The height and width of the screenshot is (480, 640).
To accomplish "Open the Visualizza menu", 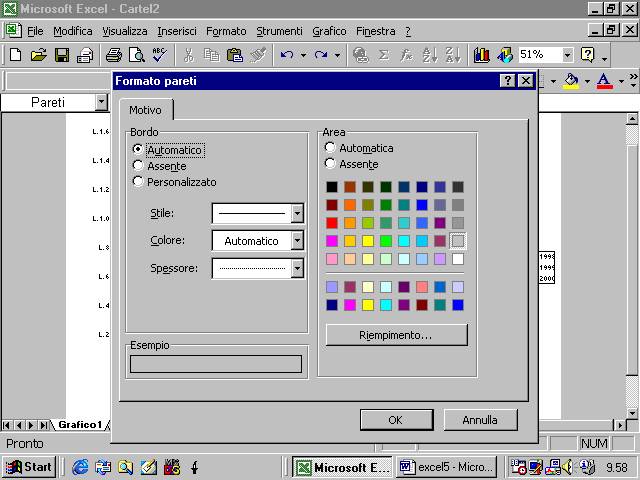I will [x=124, y=31].
